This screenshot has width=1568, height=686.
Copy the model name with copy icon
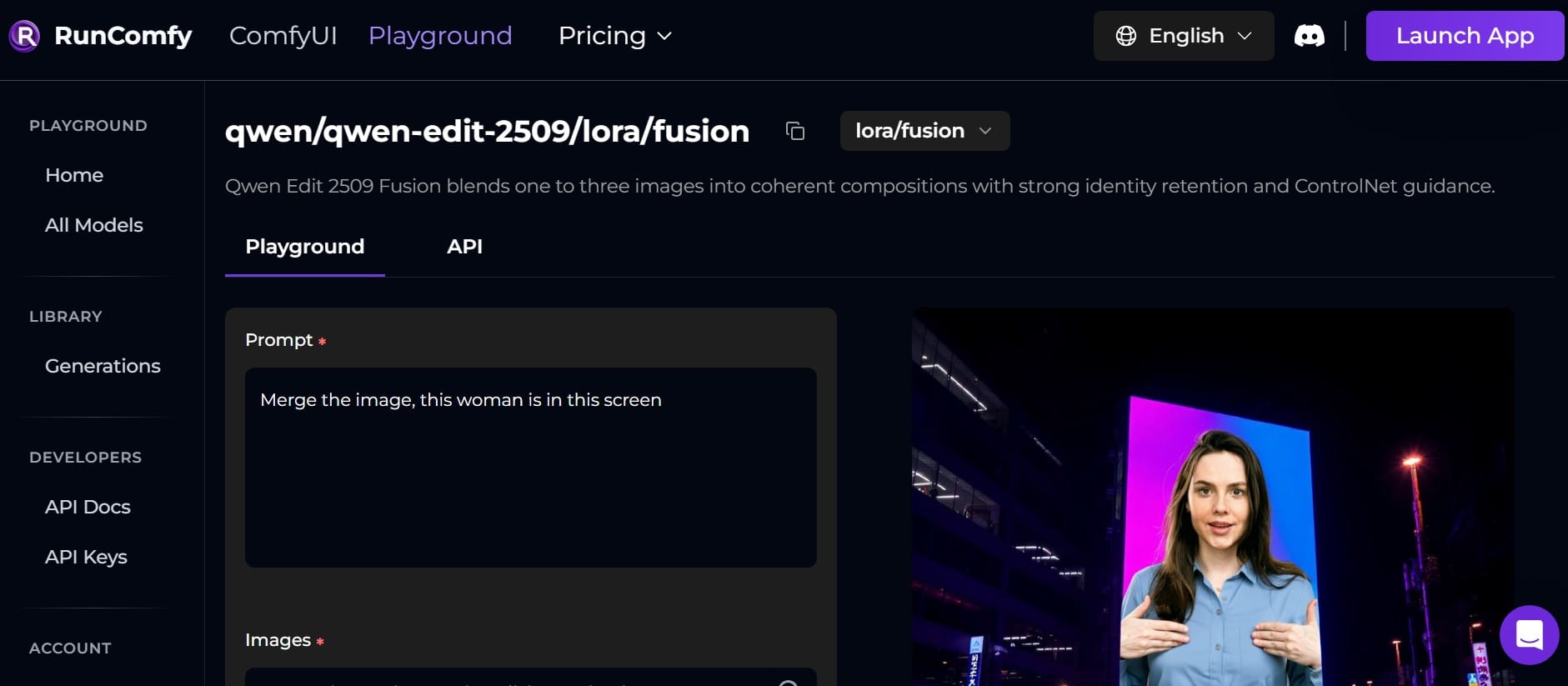(795, 131)
